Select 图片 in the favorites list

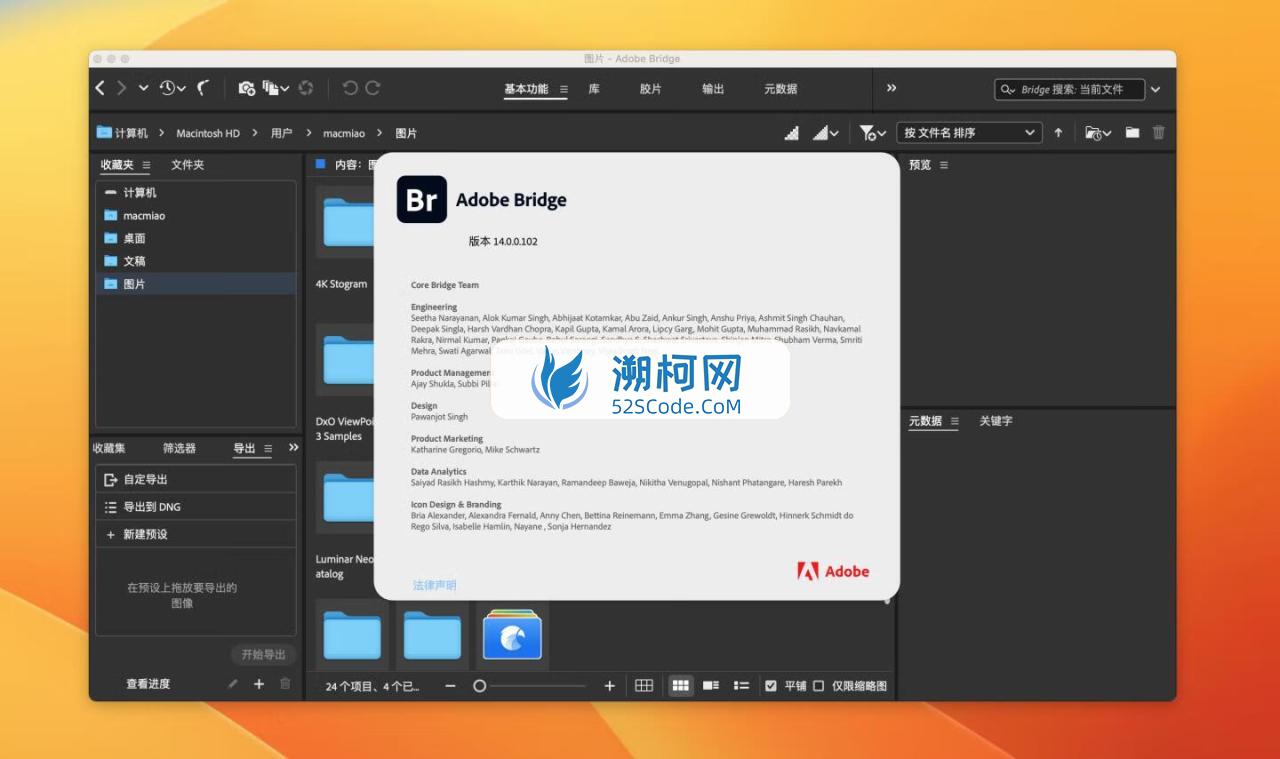pos(196,284)
